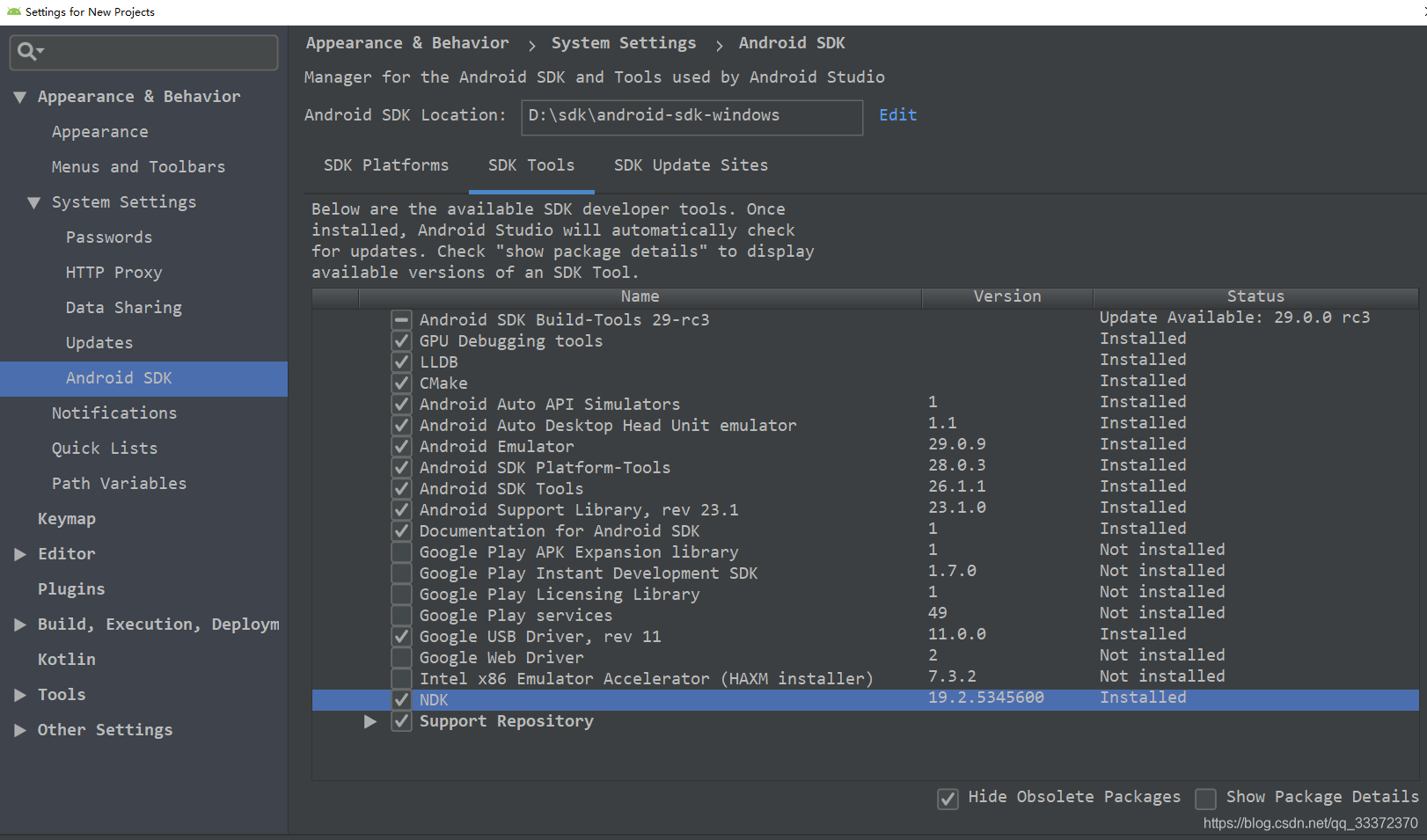
Task: Open Quick Lists settings
Action: click(104, 449)
